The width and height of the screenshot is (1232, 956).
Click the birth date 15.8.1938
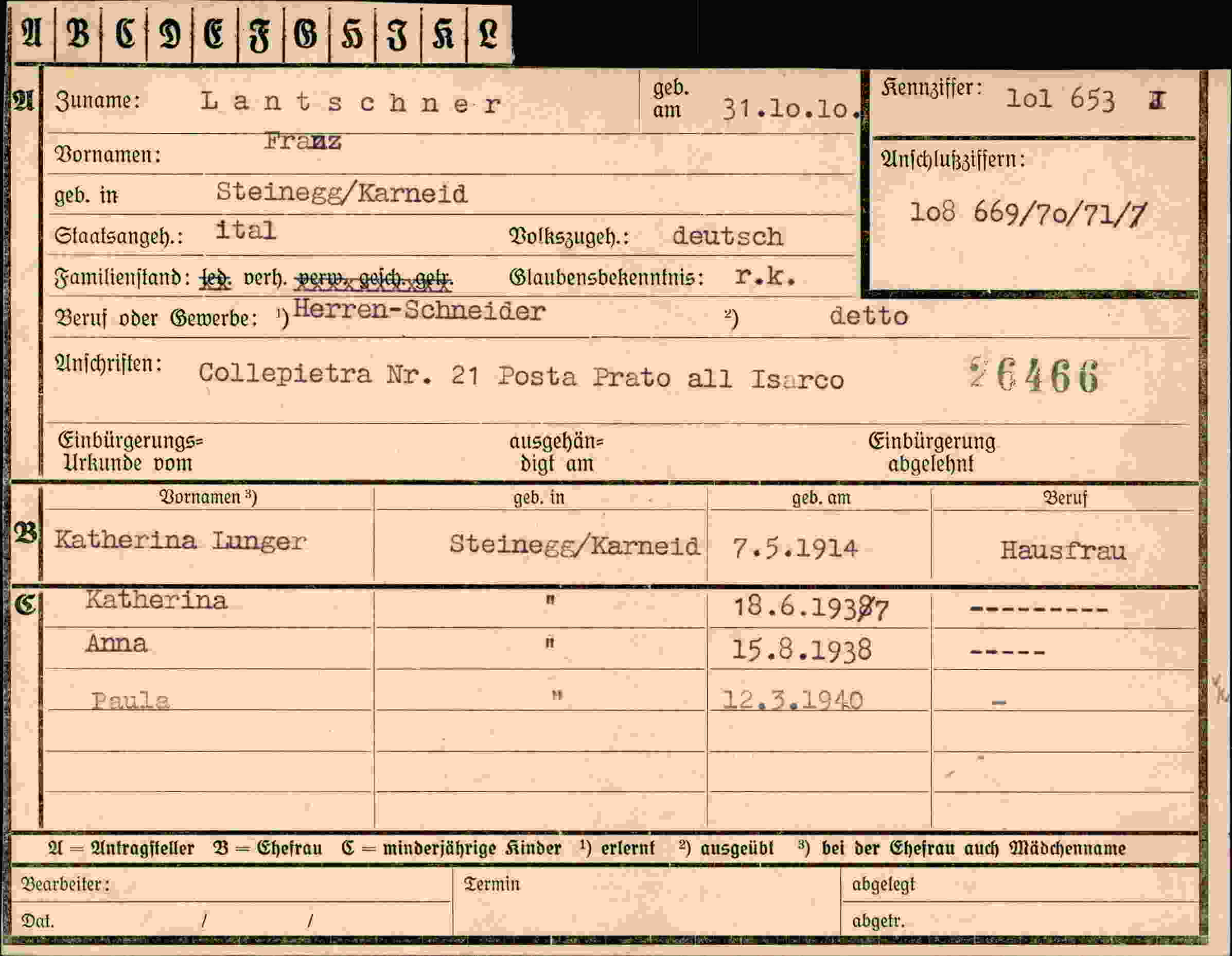click(802, 650)
